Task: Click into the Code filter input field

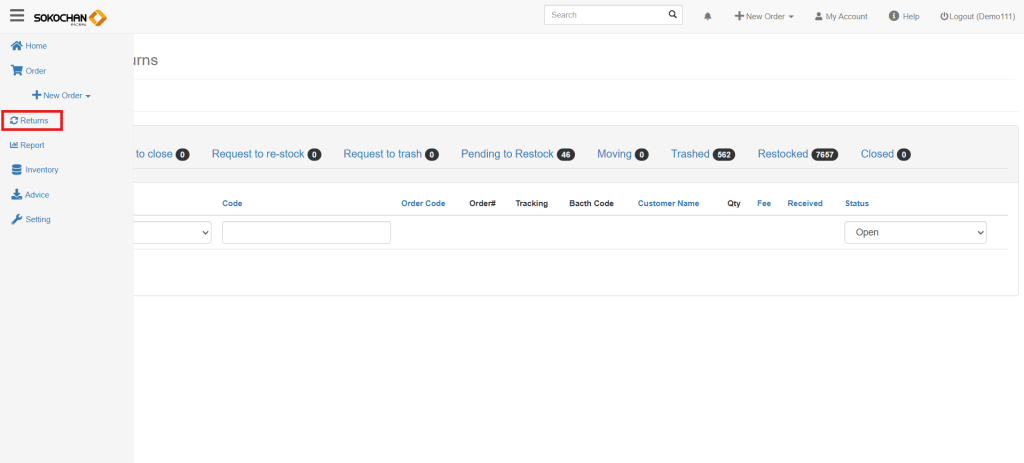Action: coord(306,232)
